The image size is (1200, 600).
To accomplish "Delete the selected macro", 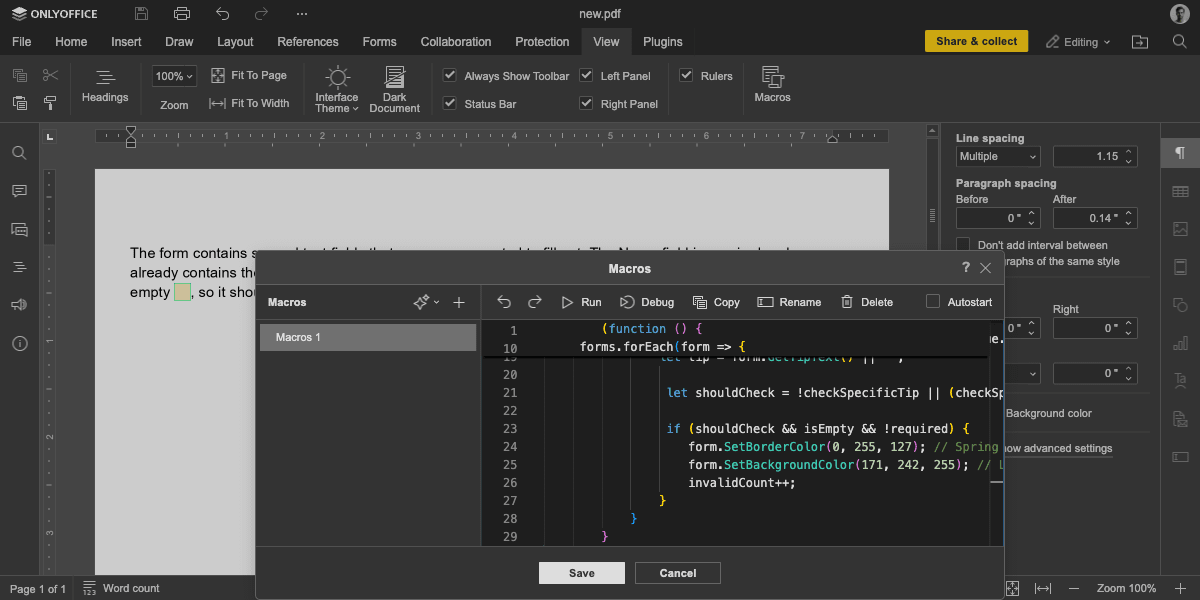I will pyautogui.click(x=866, y=302).
